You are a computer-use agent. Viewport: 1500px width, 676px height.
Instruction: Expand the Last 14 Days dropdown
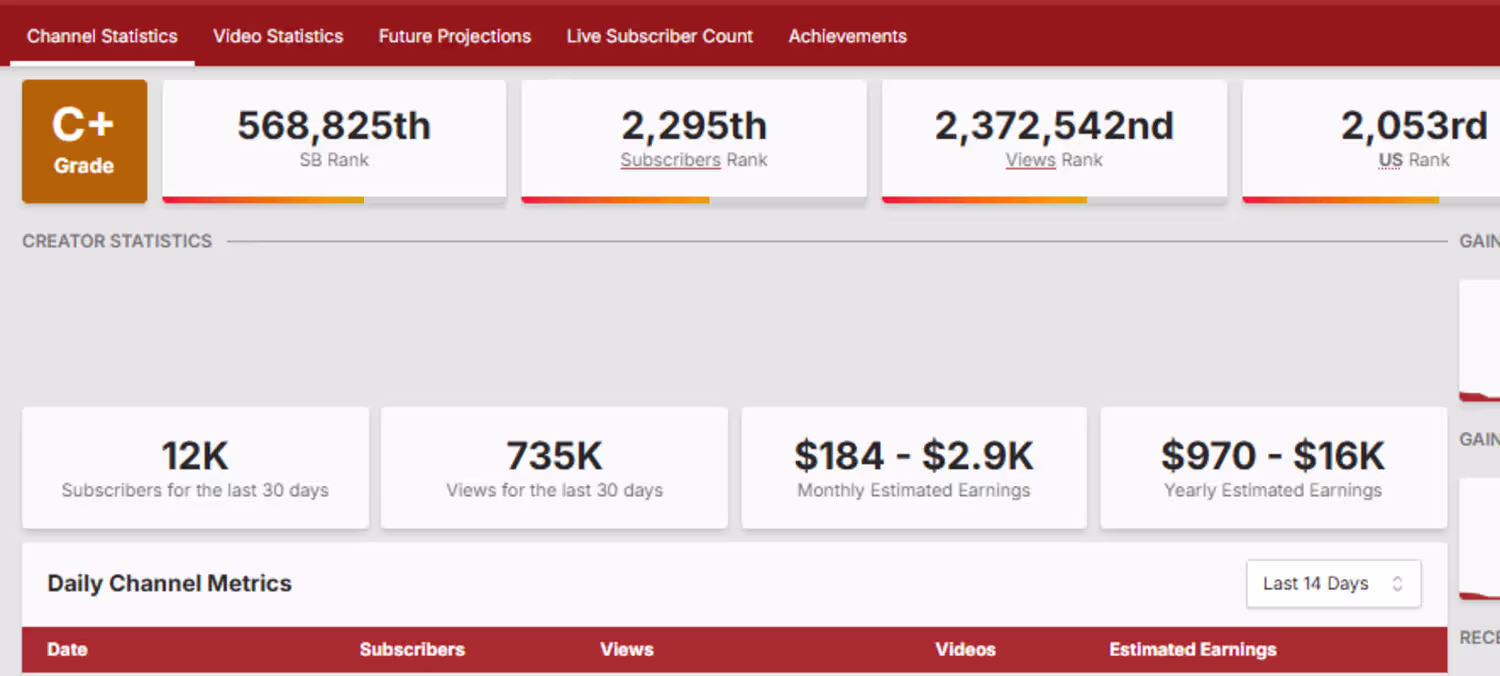(x=1333, y=584)
